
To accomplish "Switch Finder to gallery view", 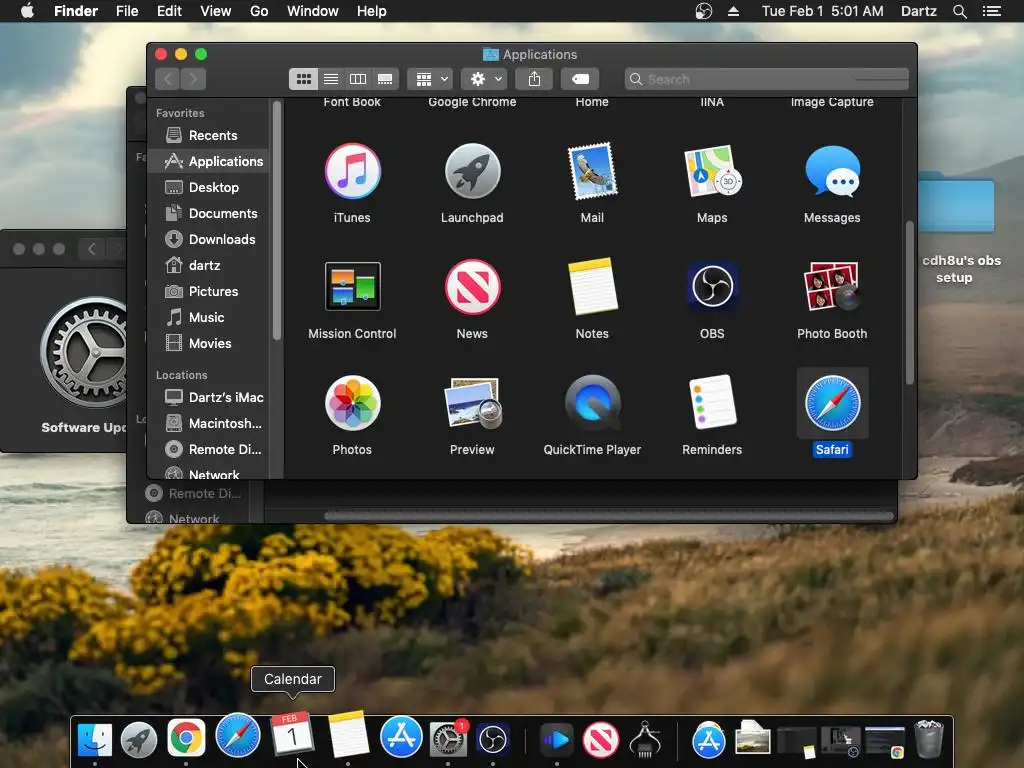I will (x=385, y=79).
